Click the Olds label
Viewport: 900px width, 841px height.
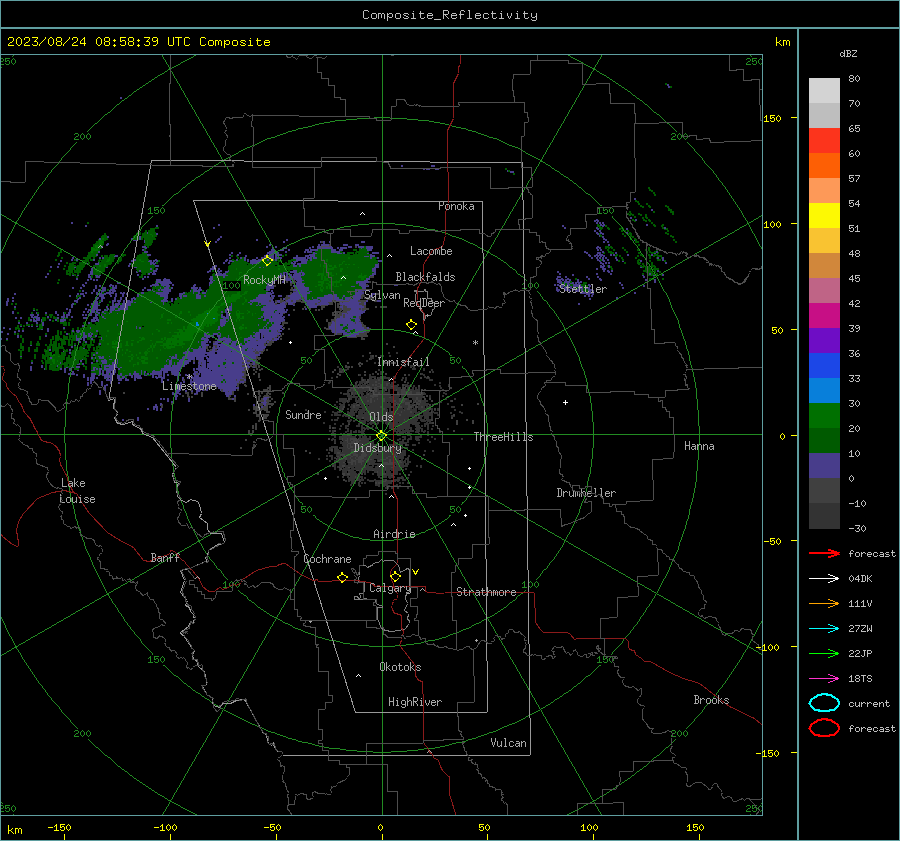(x=381, y=417)
